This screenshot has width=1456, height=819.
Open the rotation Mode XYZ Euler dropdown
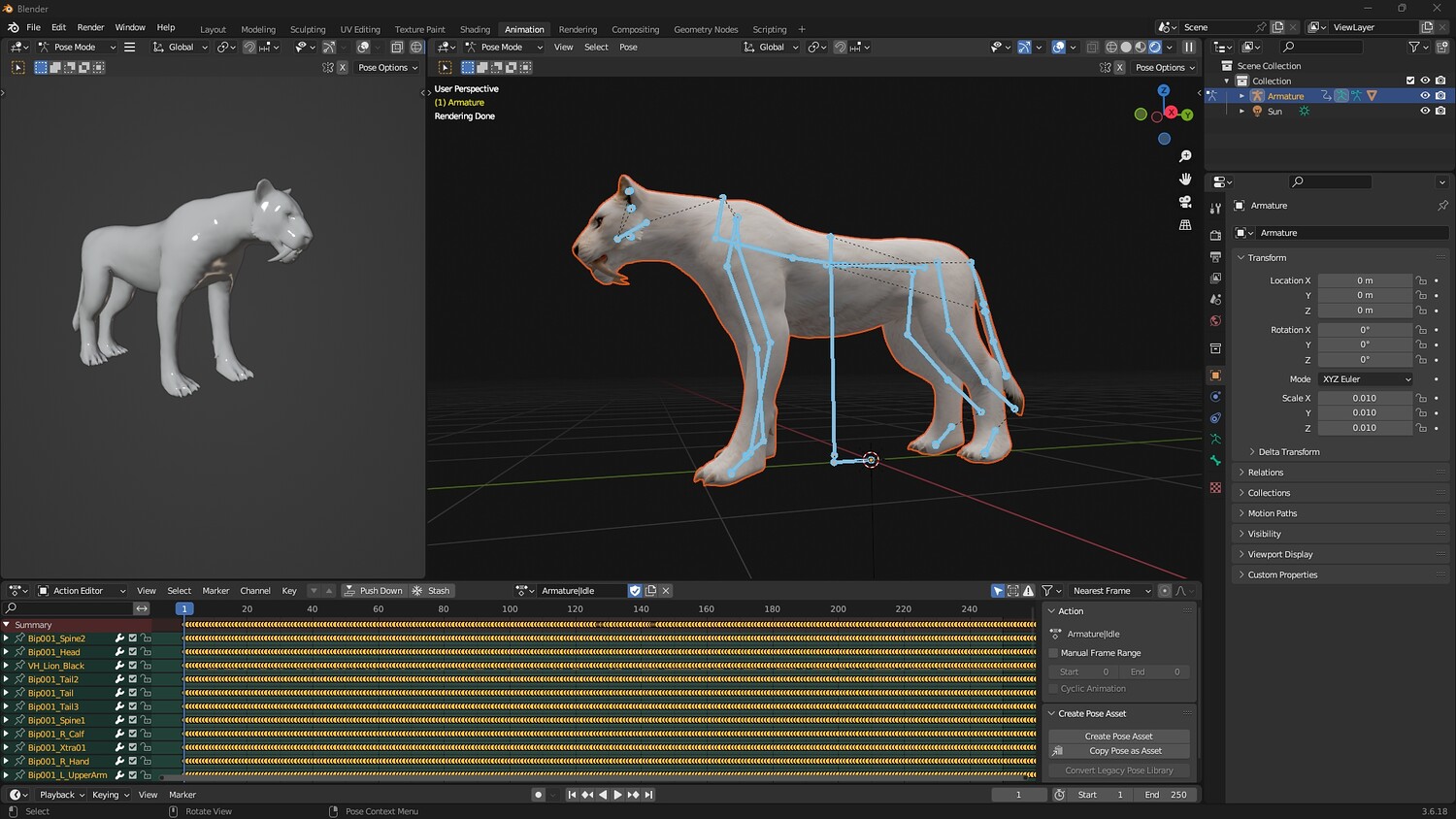(1365, 379)
